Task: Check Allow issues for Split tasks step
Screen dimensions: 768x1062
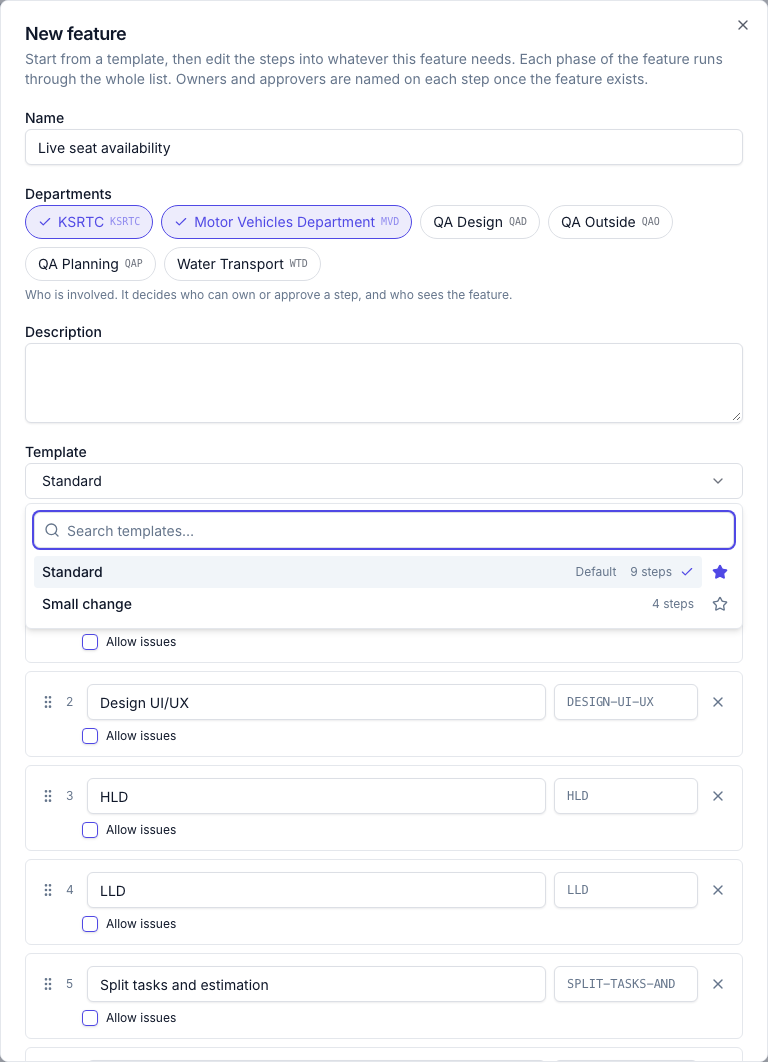Action: 90,1018
